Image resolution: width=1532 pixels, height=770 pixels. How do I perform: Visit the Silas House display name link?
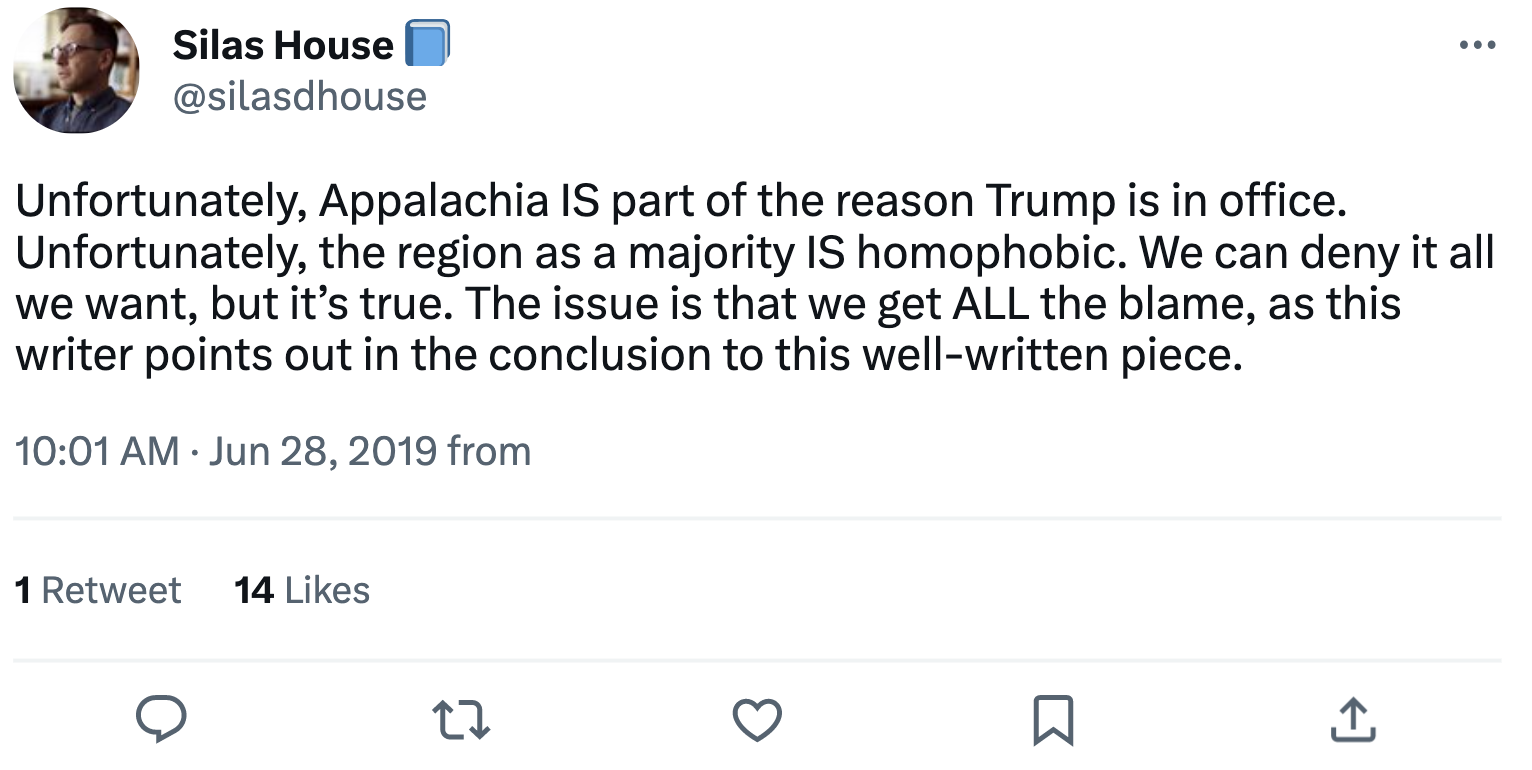click(x=283, y=45)
